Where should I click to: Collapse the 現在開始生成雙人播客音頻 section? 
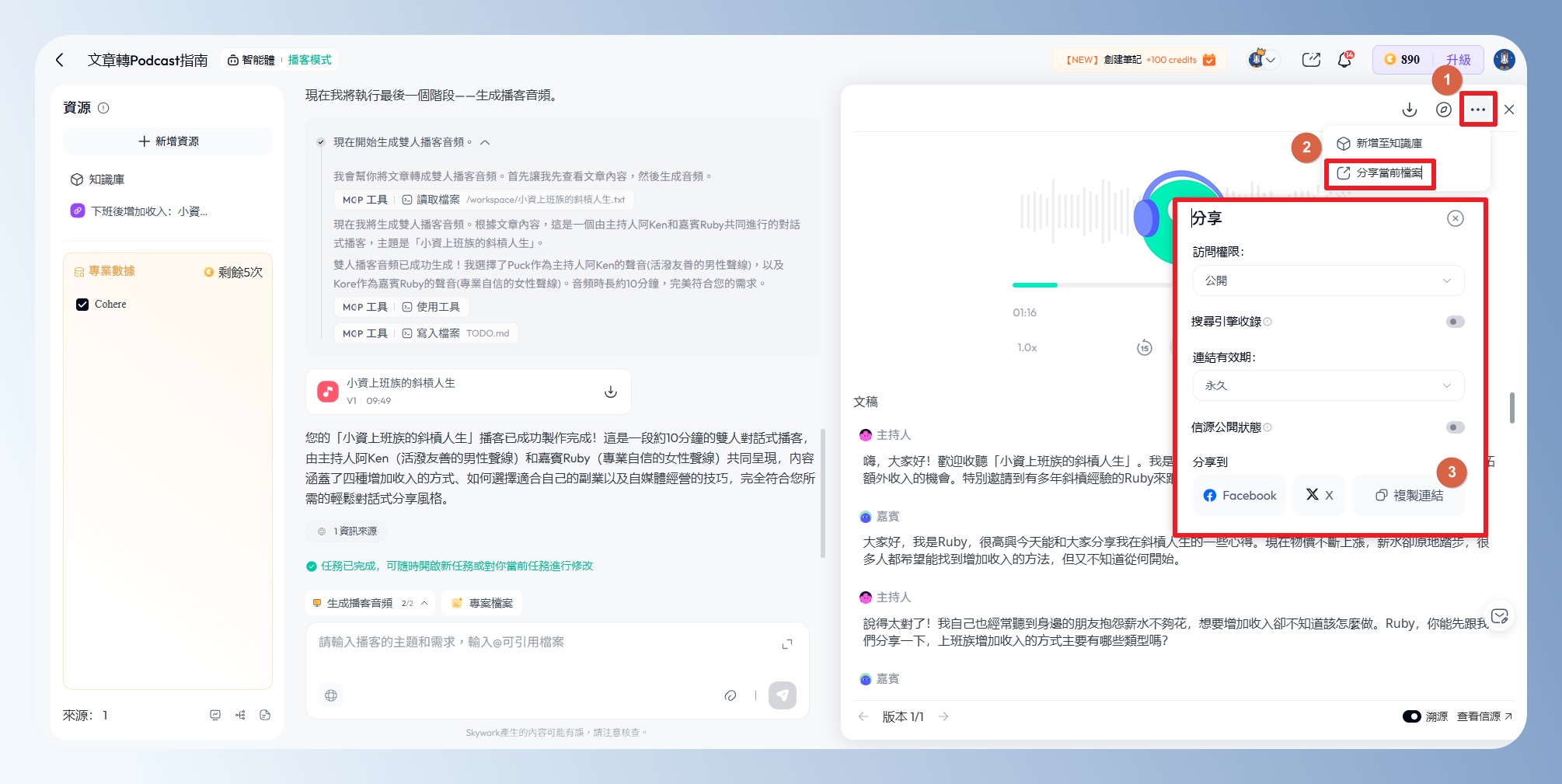coord(485,142)
